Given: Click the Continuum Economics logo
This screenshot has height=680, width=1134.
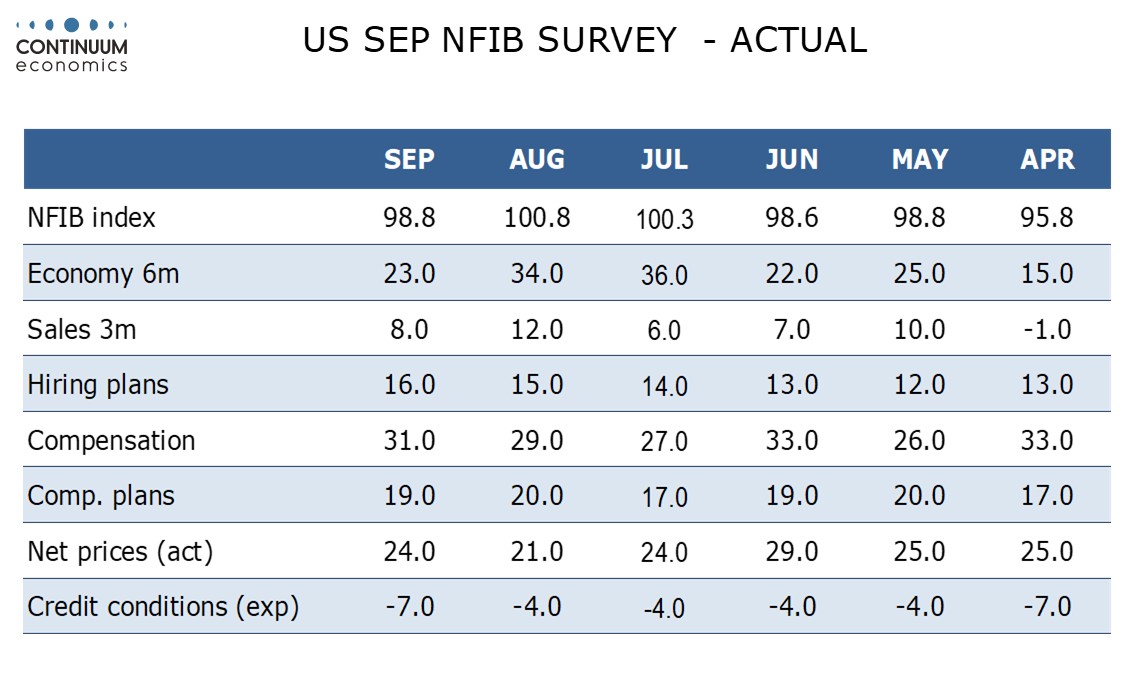Looking at the screenshot, I should click(72, 44).
